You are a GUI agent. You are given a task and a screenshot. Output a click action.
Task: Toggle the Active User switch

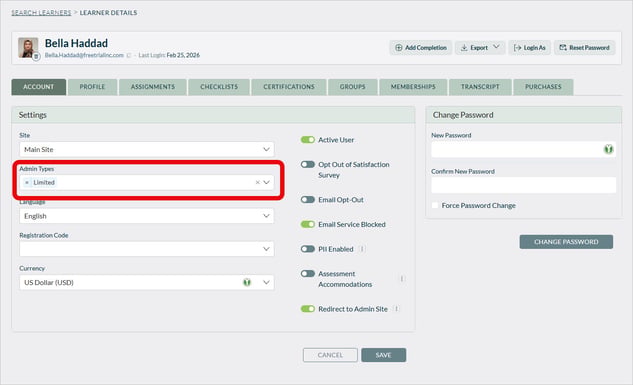(308, 140)
